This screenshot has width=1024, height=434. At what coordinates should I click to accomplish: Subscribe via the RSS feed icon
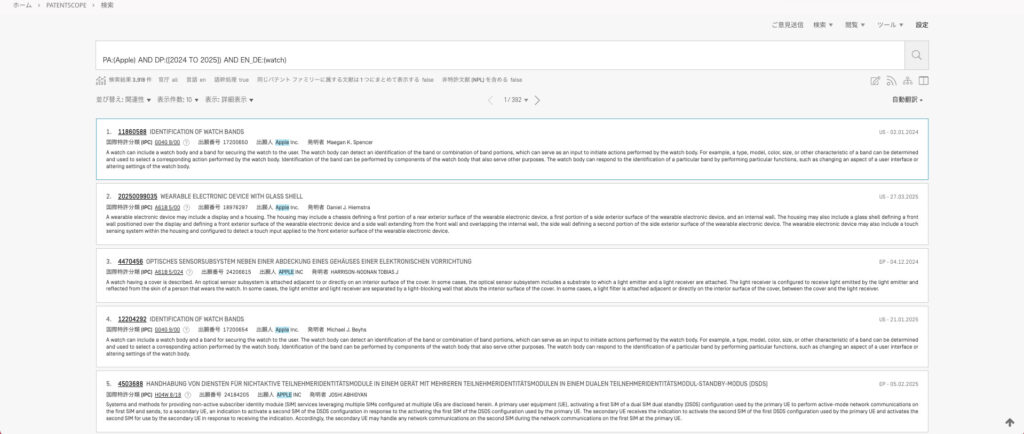[891, 81]
